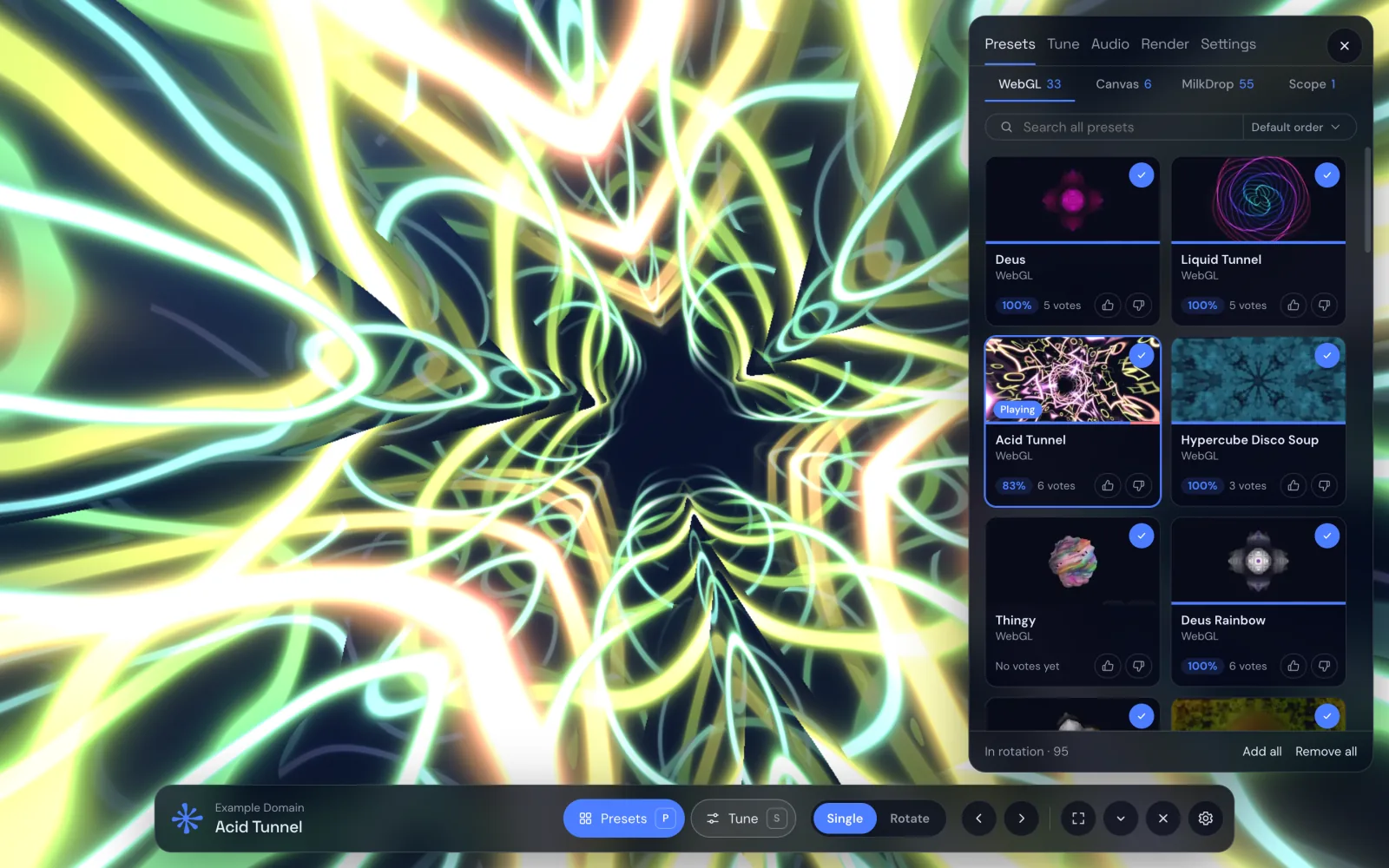Viewport: 1389px width, 868px height.
Task: Toggle Thingy rotation checkmark
Action: (x=1142, y=536)
